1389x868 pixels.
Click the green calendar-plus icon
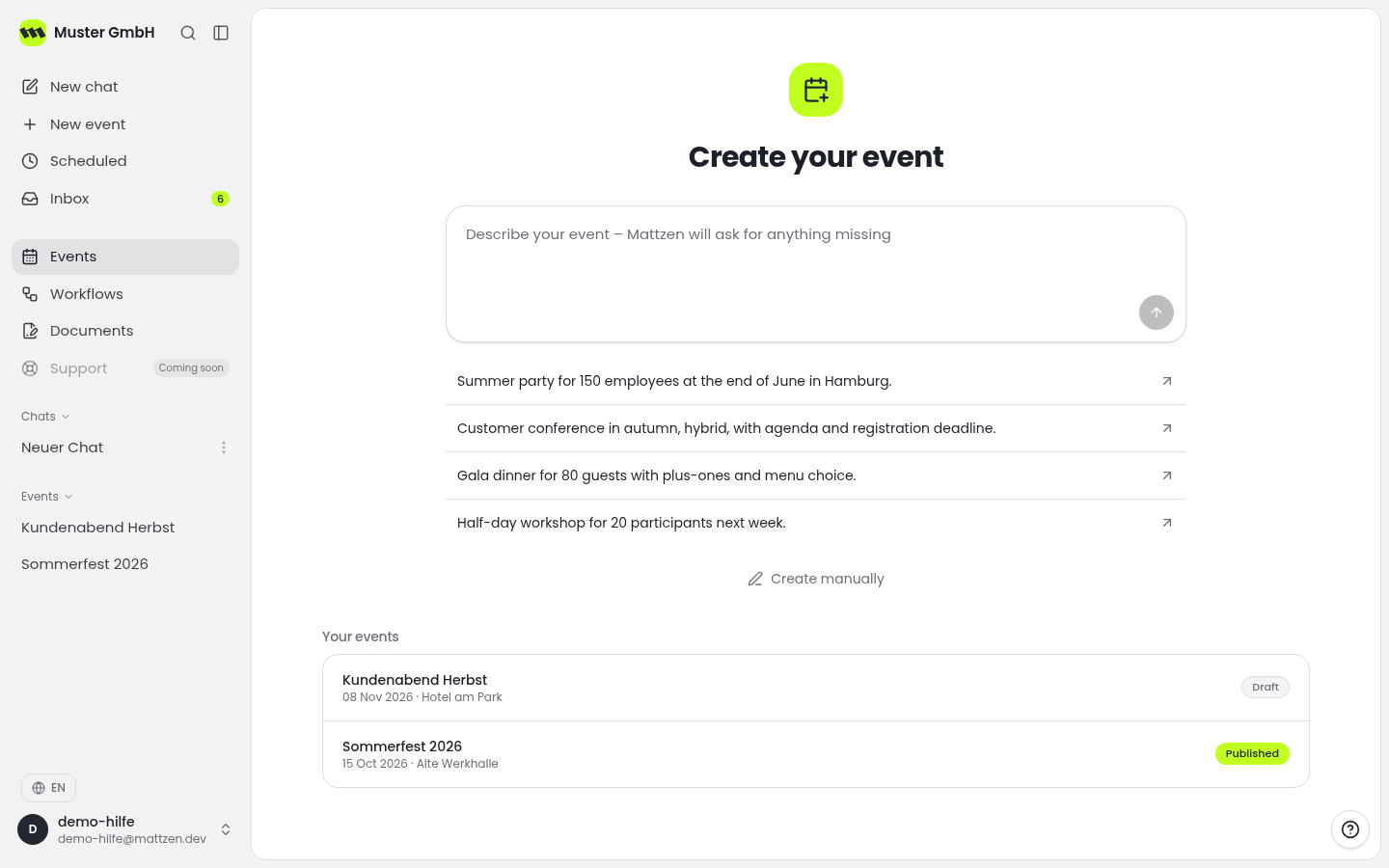tap(816, 90)
